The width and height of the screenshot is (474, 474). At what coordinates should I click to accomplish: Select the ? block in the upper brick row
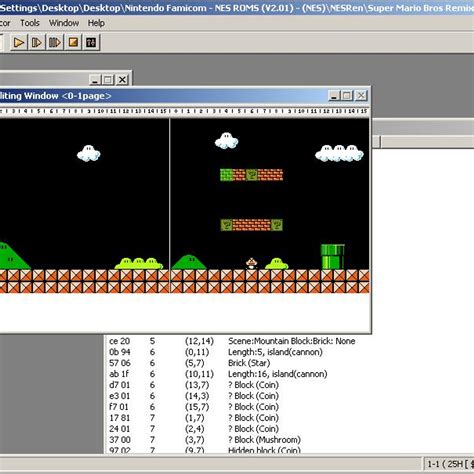pyautogui.click(x=252, y=175)
